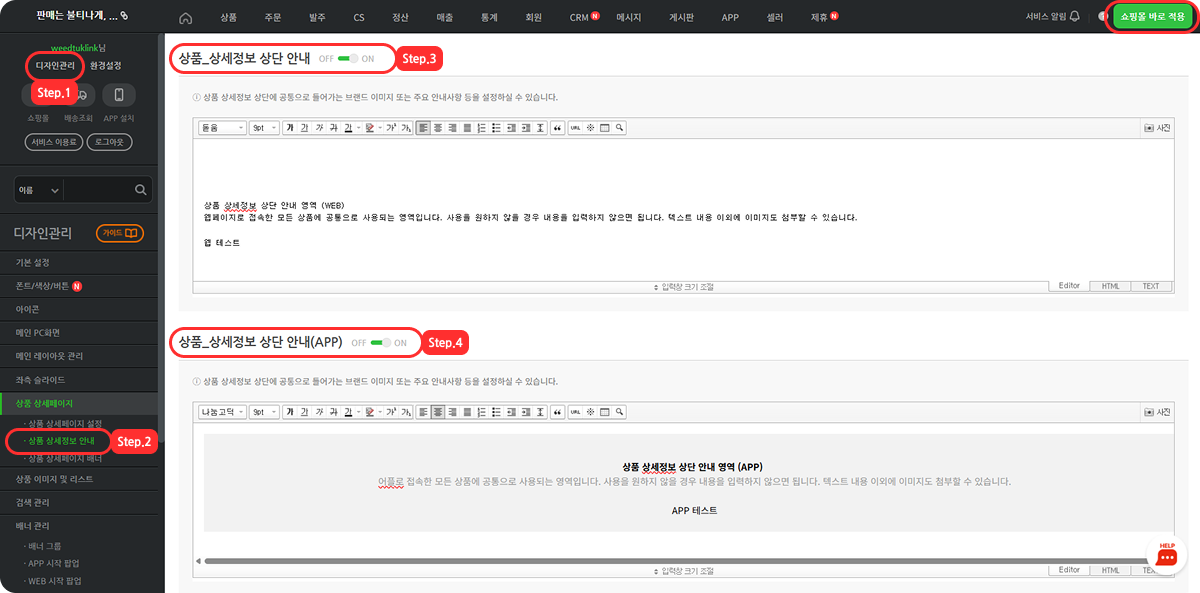Open service notification bell icon

1075,17
